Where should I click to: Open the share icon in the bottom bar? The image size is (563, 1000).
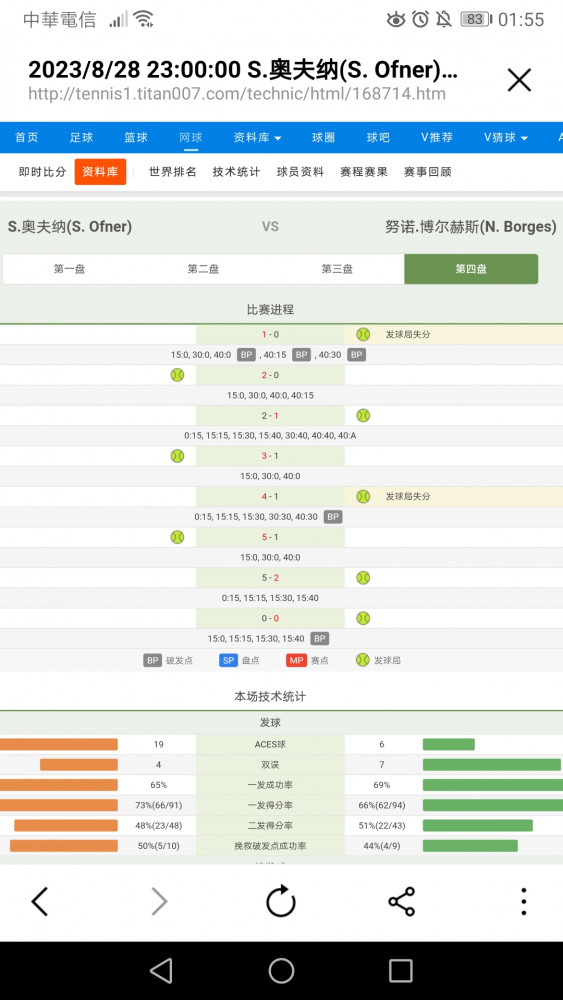tap(402, 902)
